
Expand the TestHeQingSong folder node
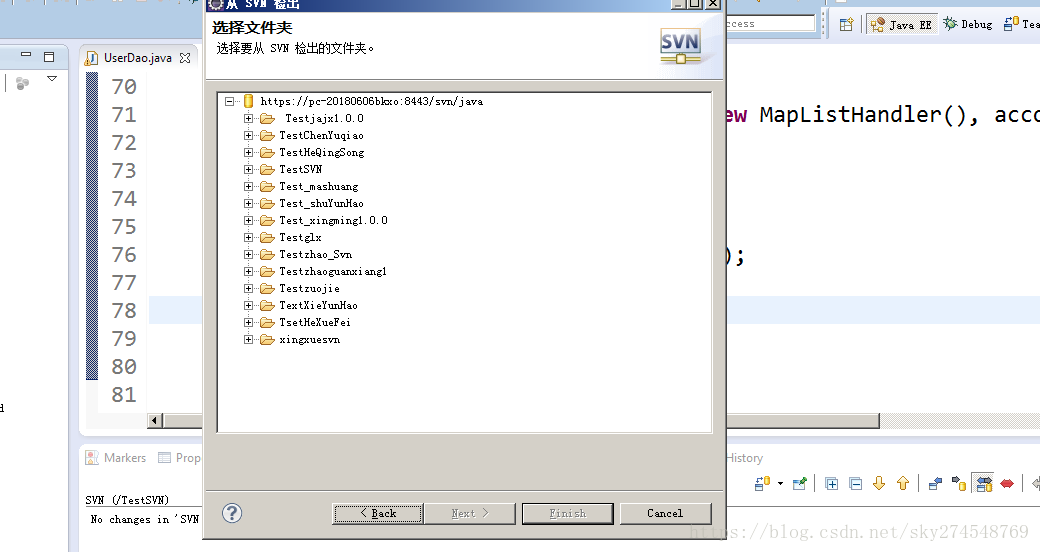coord(248,153)
